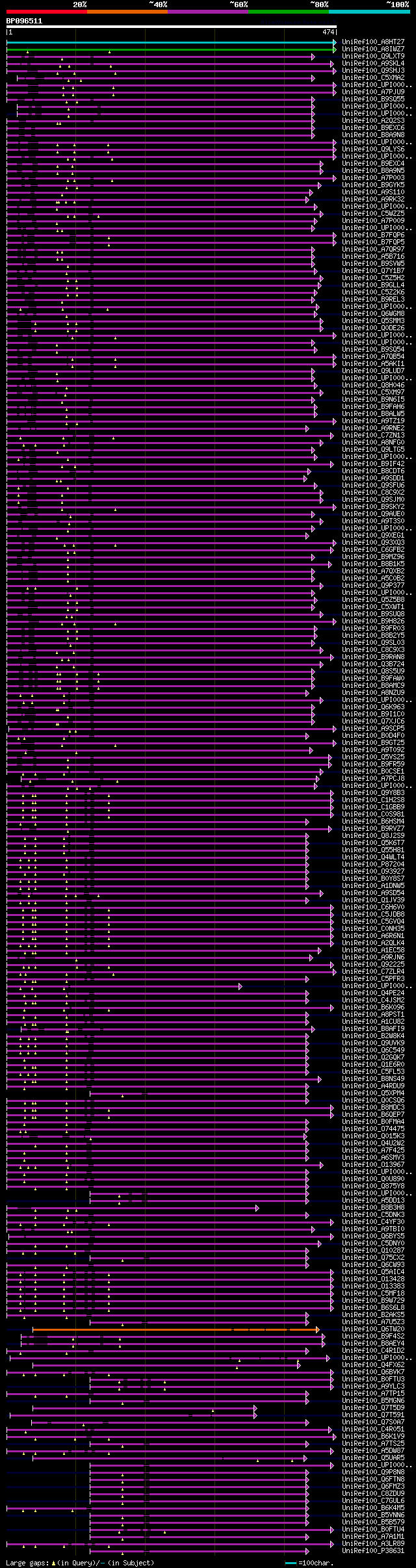Open hit UniRef100_Q1JV39

point(373,900)
